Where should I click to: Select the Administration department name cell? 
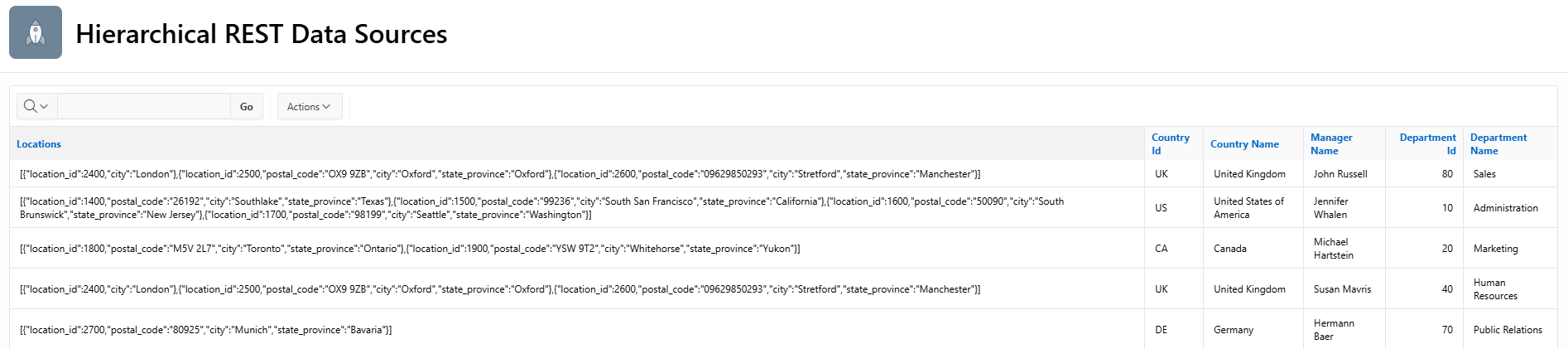pyautogui.click(x=1510, y=207)
